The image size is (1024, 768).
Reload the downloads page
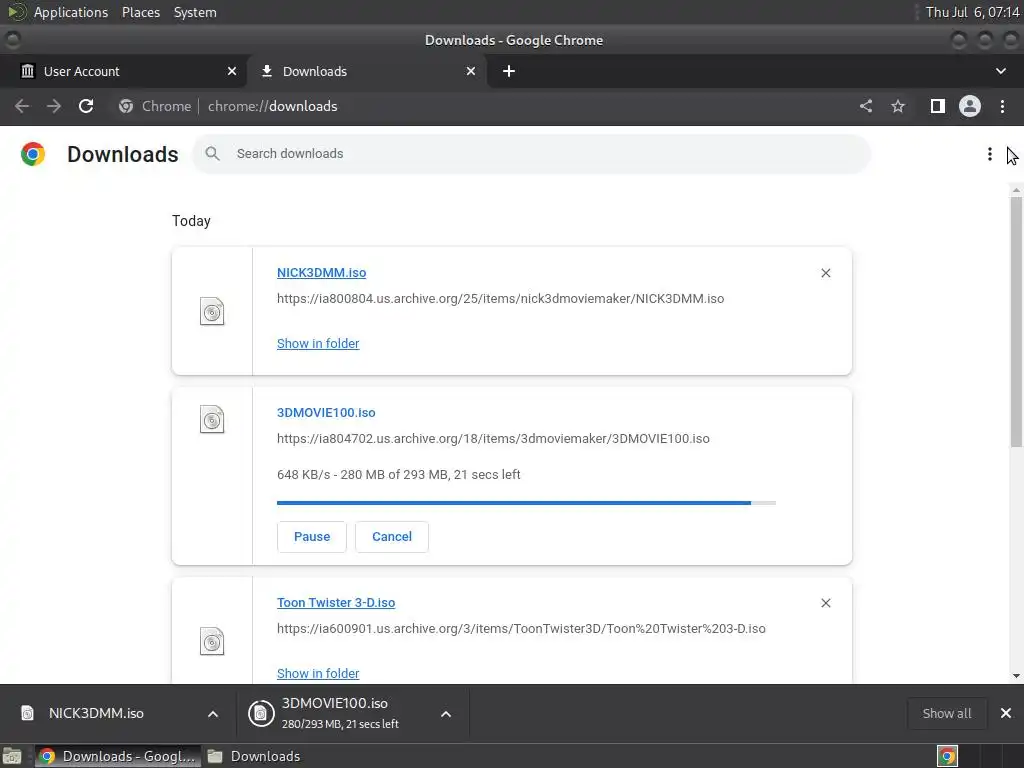[x=86, y=106]
